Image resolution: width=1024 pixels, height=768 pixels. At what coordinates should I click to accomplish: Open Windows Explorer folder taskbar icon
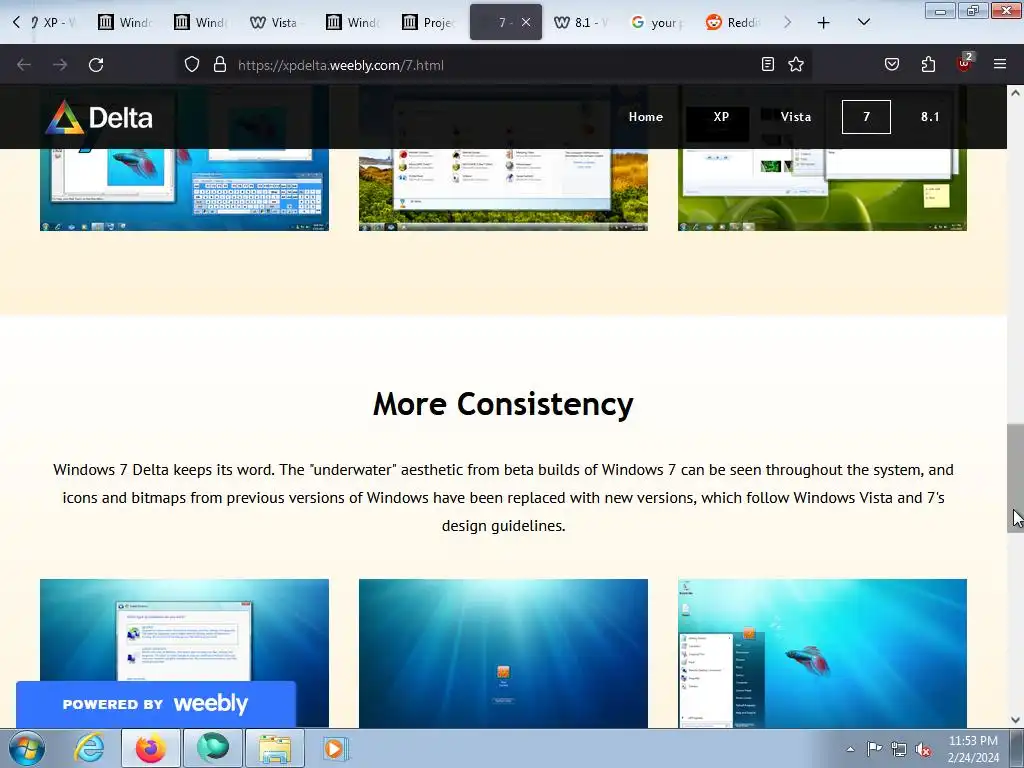tap(275, 748)
